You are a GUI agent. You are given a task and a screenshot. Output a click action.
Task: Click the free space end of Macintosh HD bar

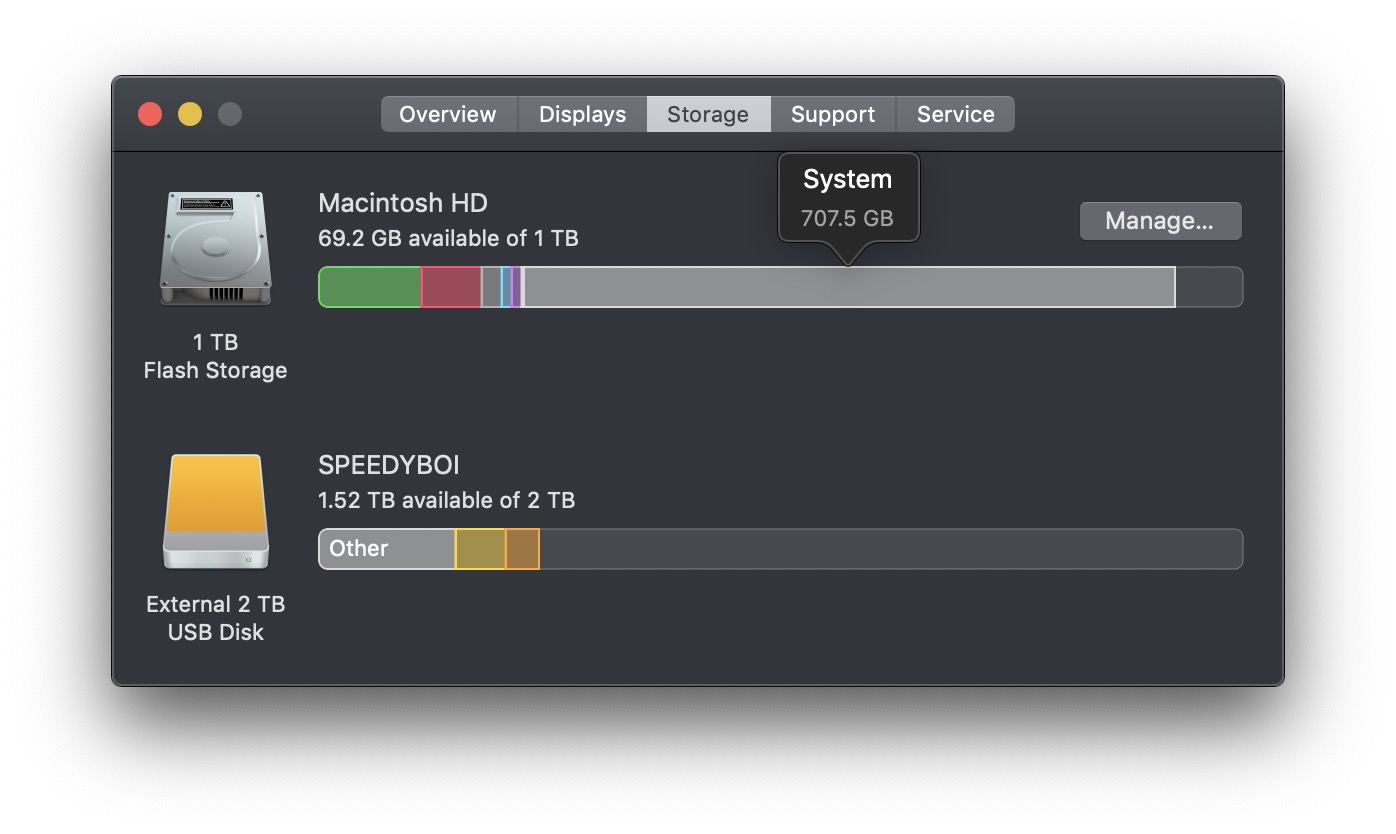tap(1208, 287)
